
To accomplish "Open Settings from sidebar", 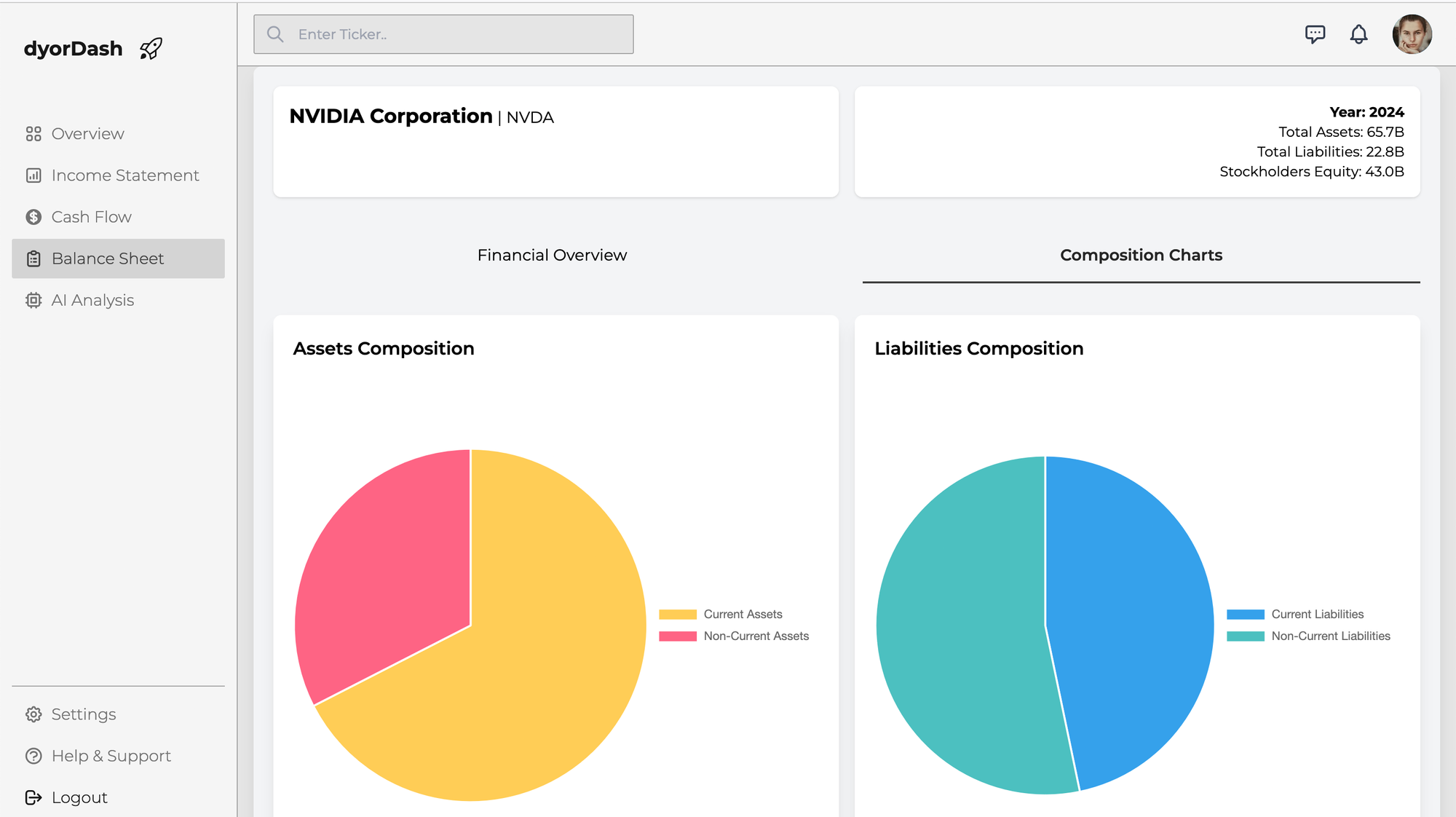I will coord(118,714).
